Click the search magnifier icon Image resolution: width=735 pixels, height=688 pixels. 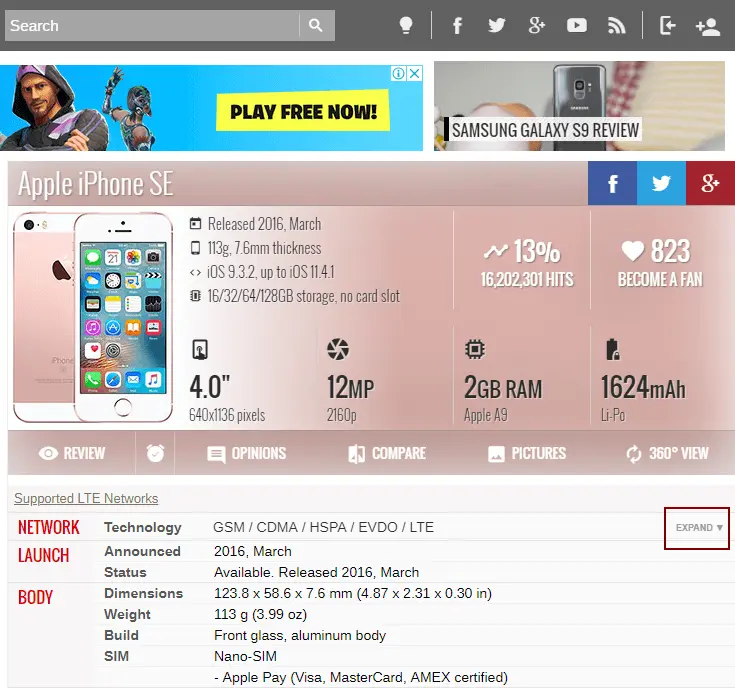(x=316, y=25)
